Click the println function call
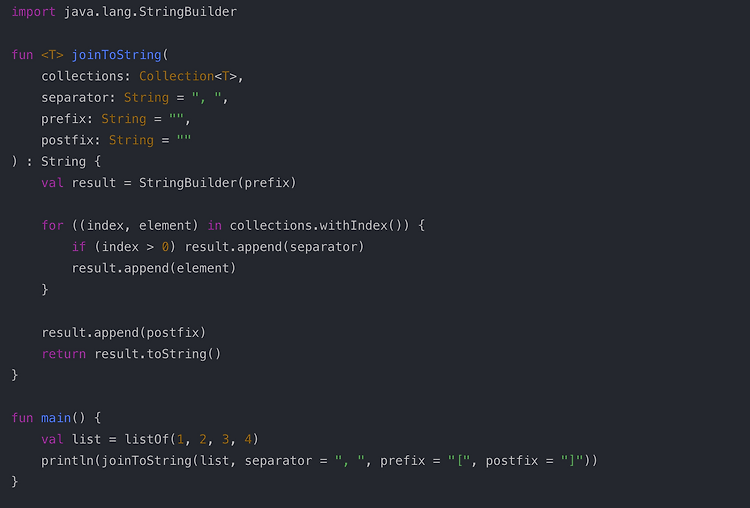The image size is (750, 508). click(x=67, y=461)
